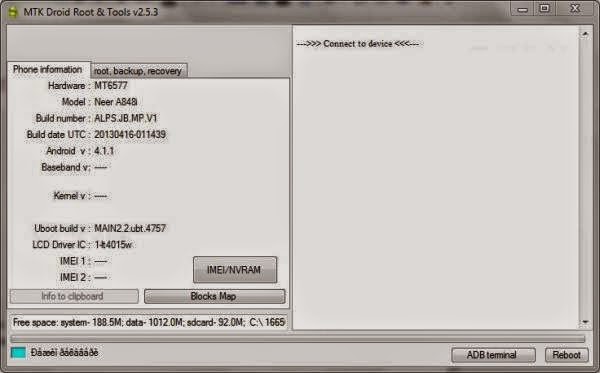Click the cyan connection status indicator

tap(18, 352)
